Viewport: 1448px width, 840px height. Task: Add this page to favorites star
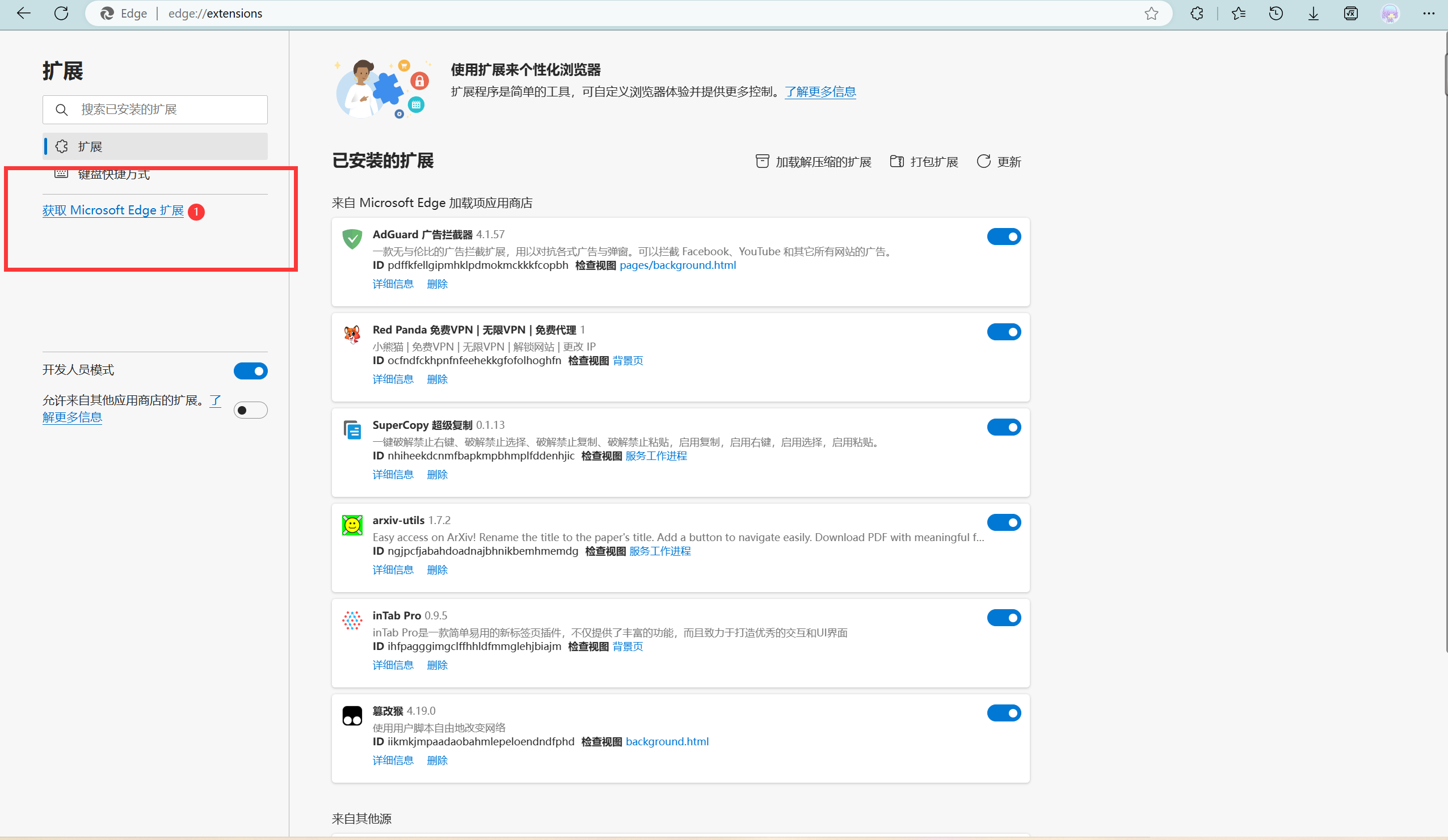1151,13
